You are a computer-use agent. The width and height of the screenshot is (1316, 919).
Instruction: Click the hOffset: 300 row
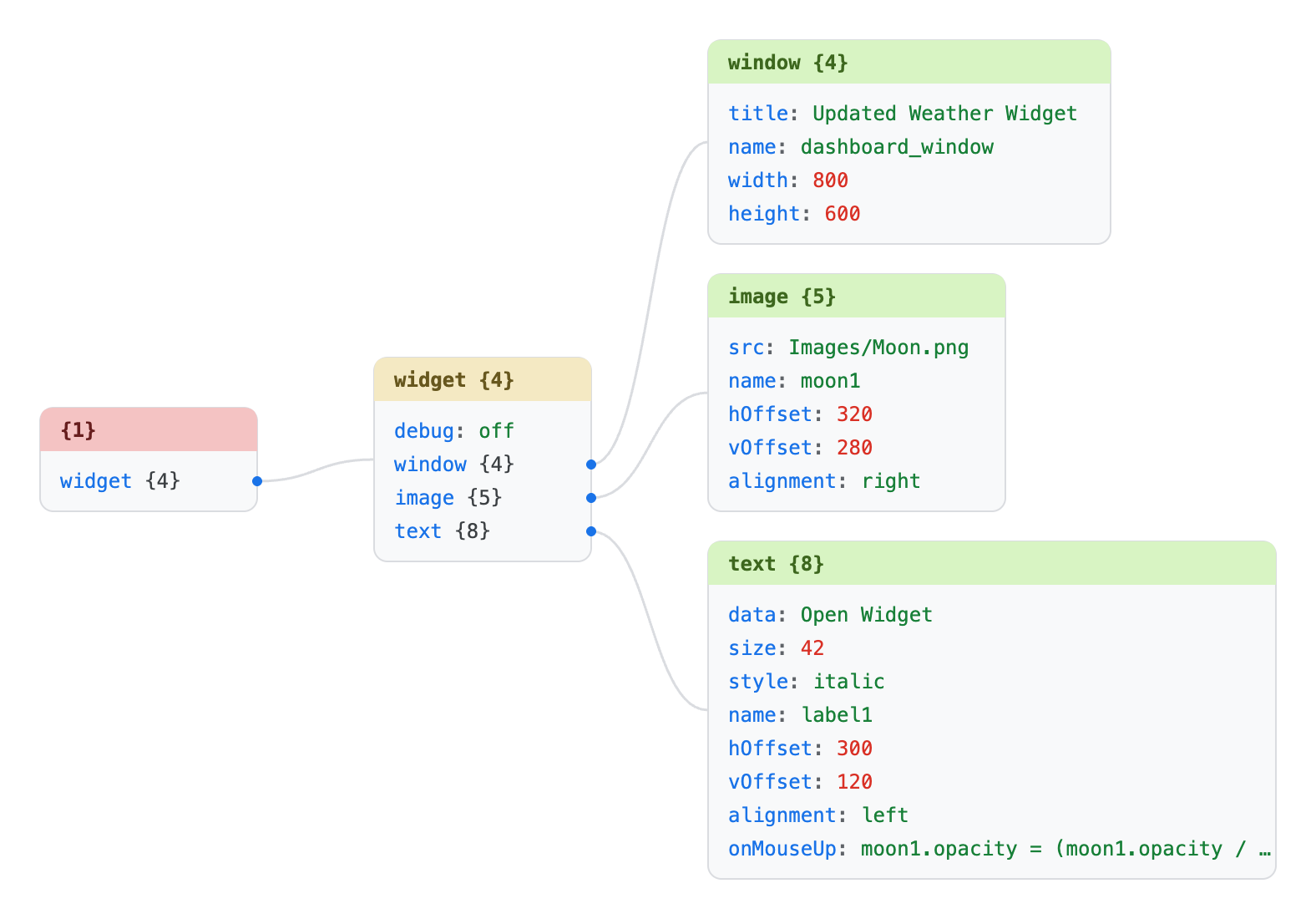(992, 749)
